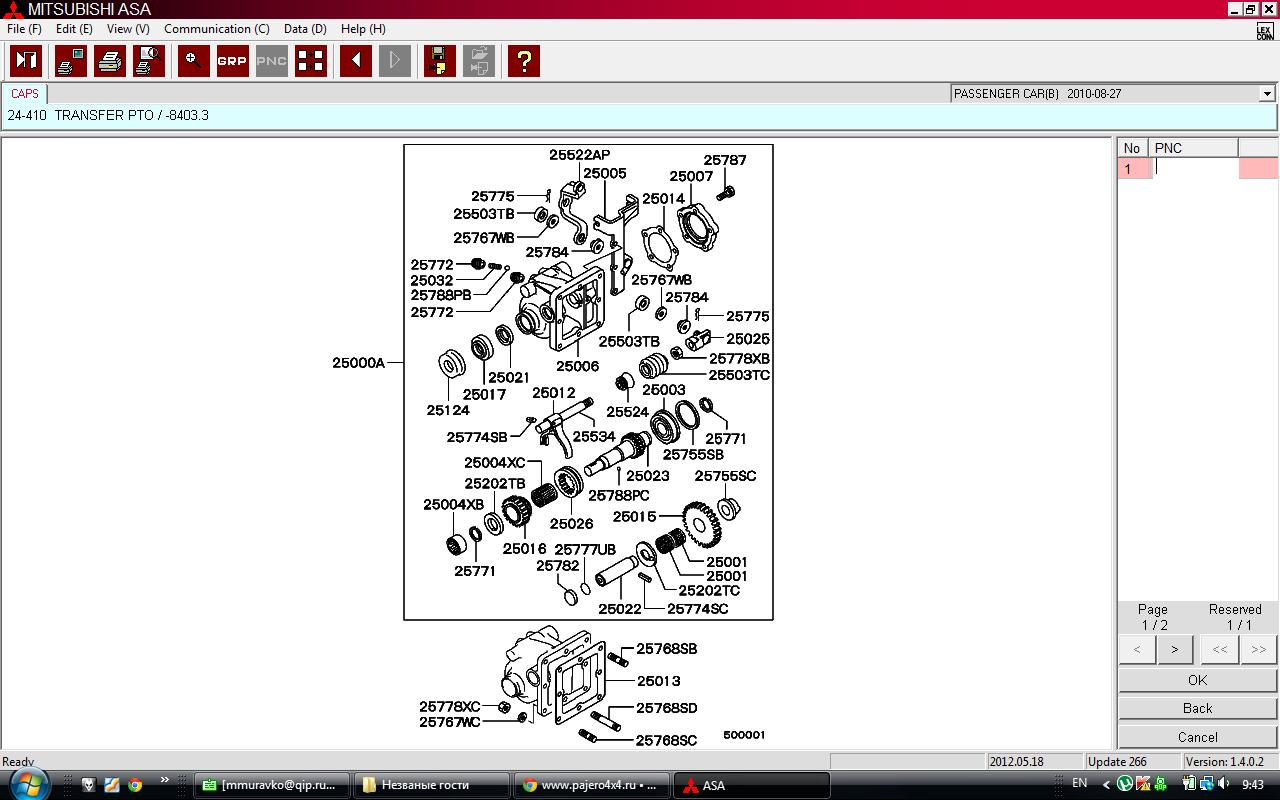Open the File (F) menu
The width and height of the screenshot is (1280, 800).
[x=24, y=29]
